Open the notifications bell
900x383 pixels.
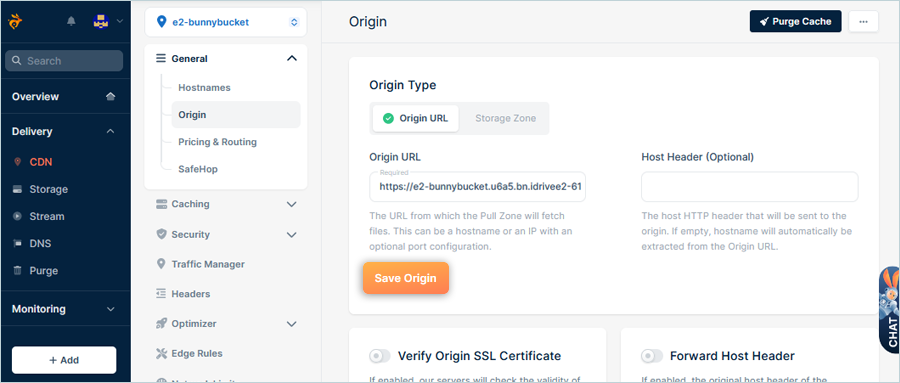[71, 21]
